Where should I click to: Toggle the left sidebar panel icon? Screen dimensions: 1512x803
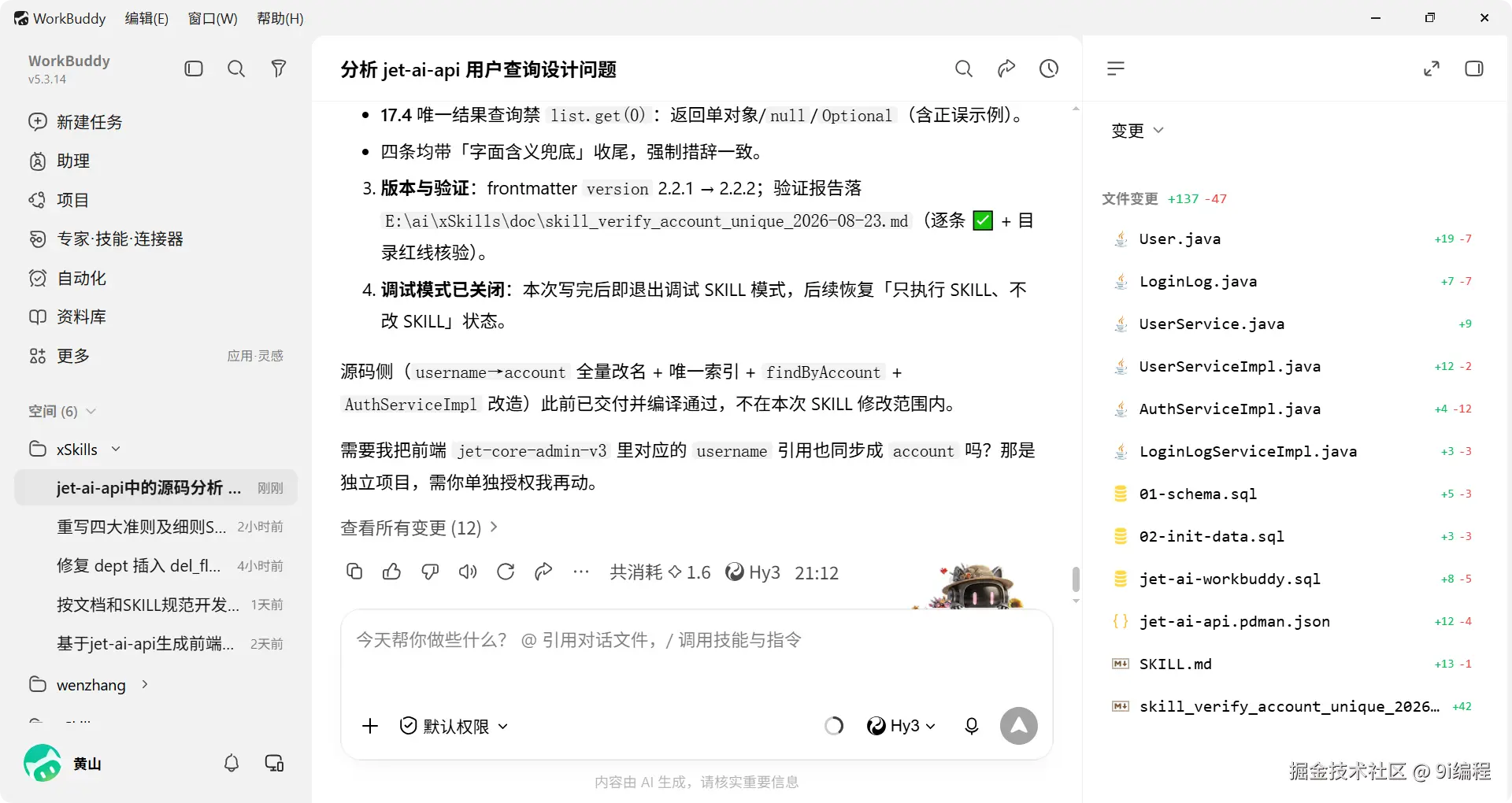pyautogui.click(x=194, y=68)
